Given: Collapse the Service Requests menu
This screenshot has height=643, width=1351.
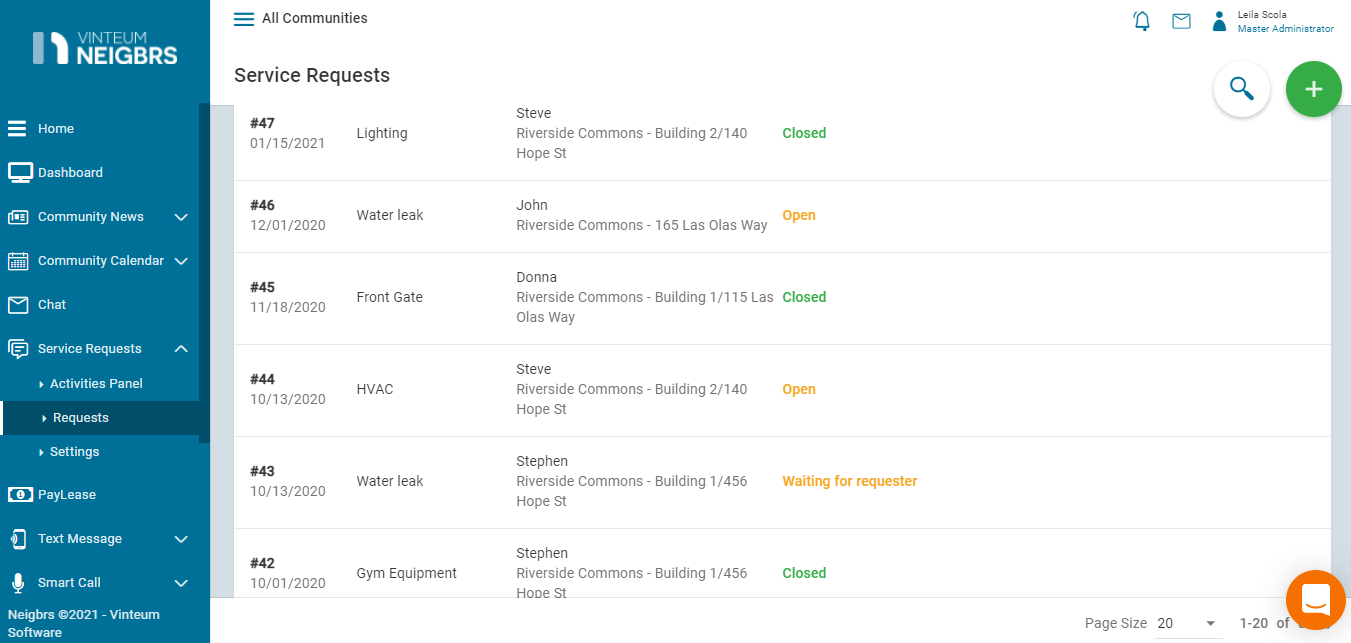Looking at the screenshot, I should tap(181, 349).
